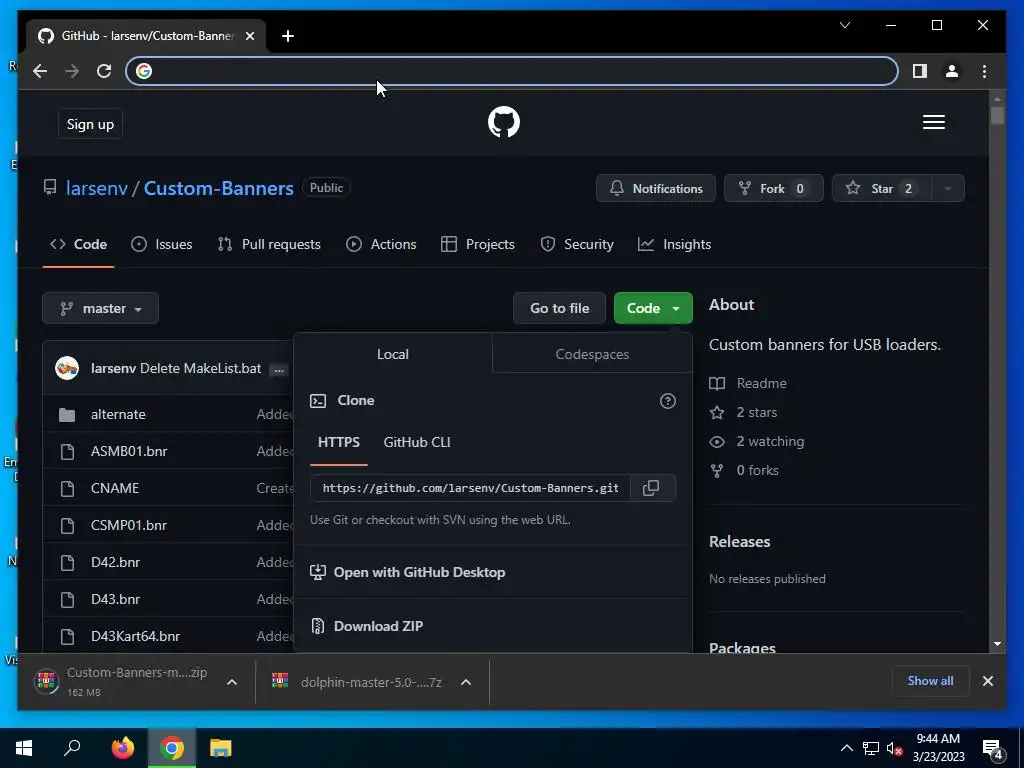Screen dimensions: 1024x768
Task: Click the Readme link in About
Action: point(748,383)
